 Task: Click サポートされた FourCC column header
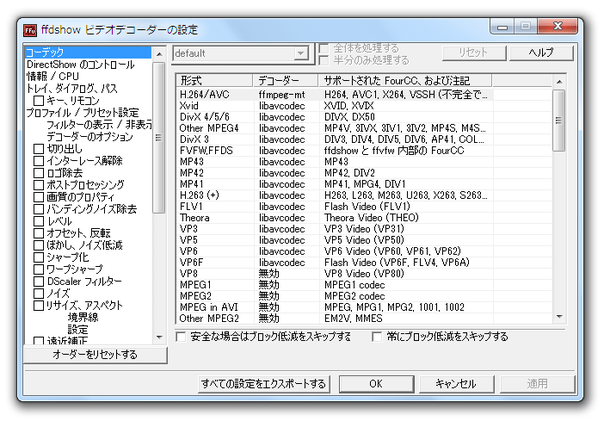coord(405,81)
